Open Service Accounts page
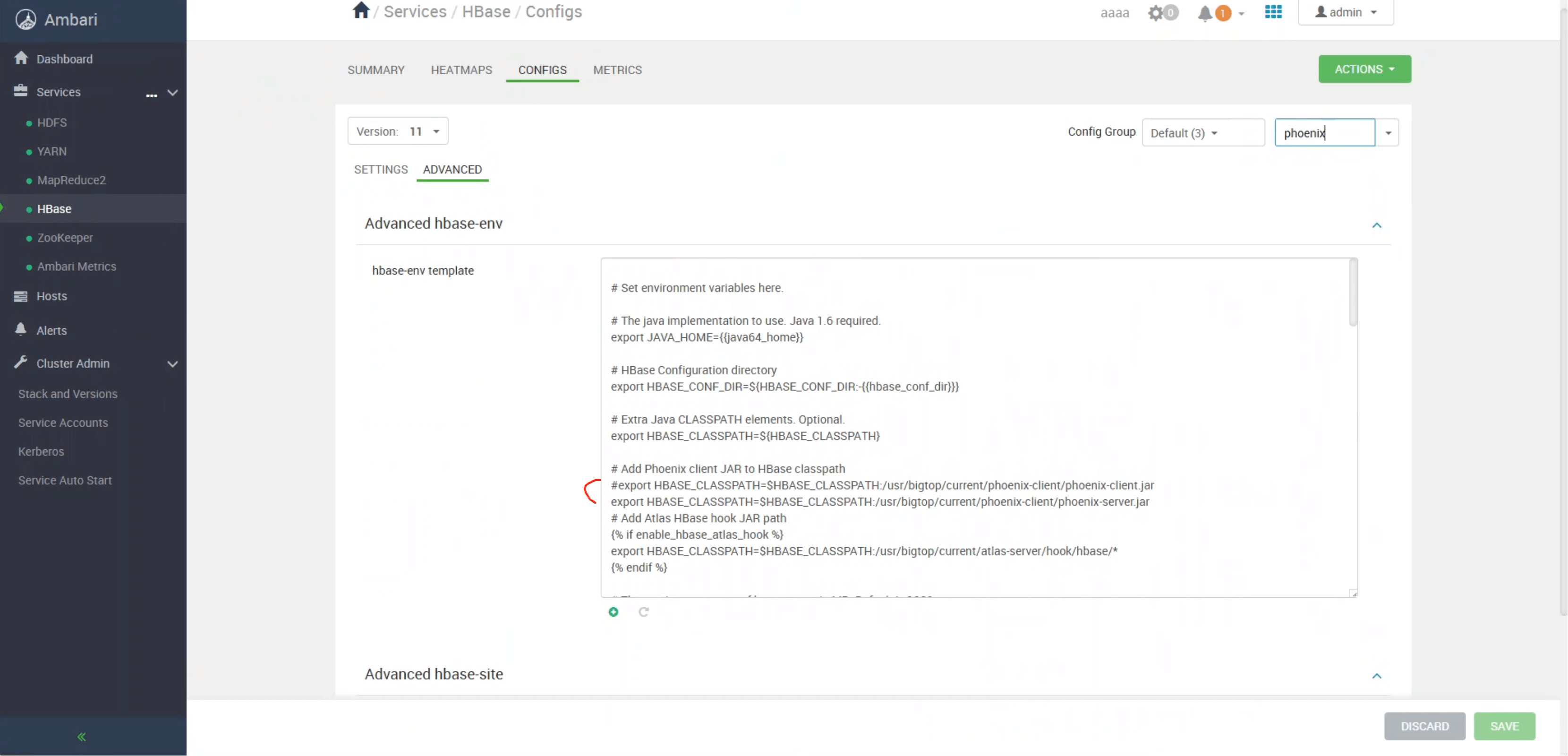The width and height of the screenshot is (1568, 756). tap(63, 423)
